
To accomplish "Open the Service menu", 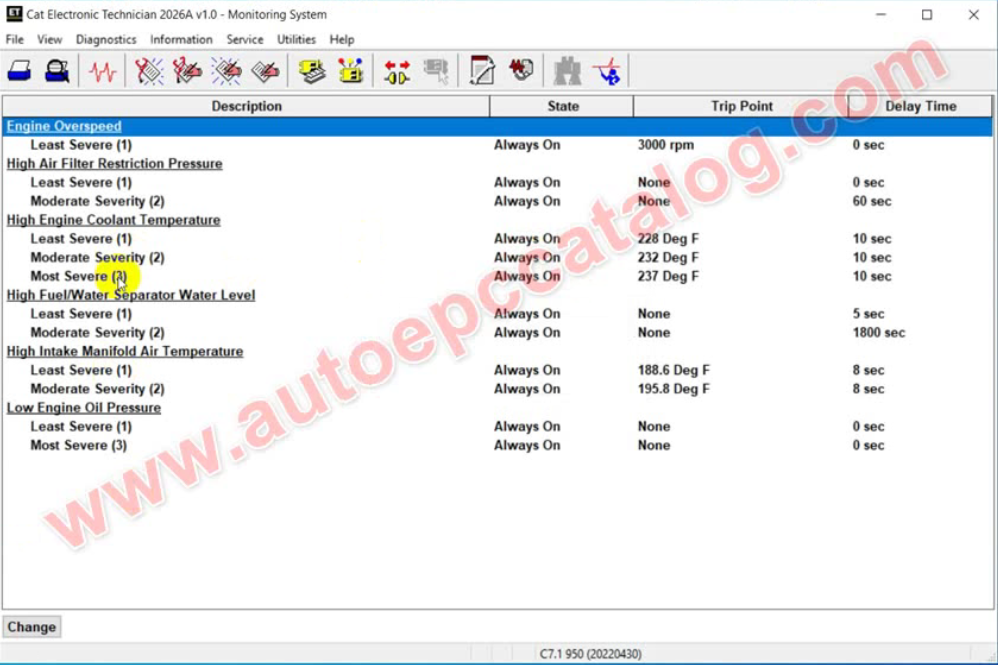I will (244, 39).
